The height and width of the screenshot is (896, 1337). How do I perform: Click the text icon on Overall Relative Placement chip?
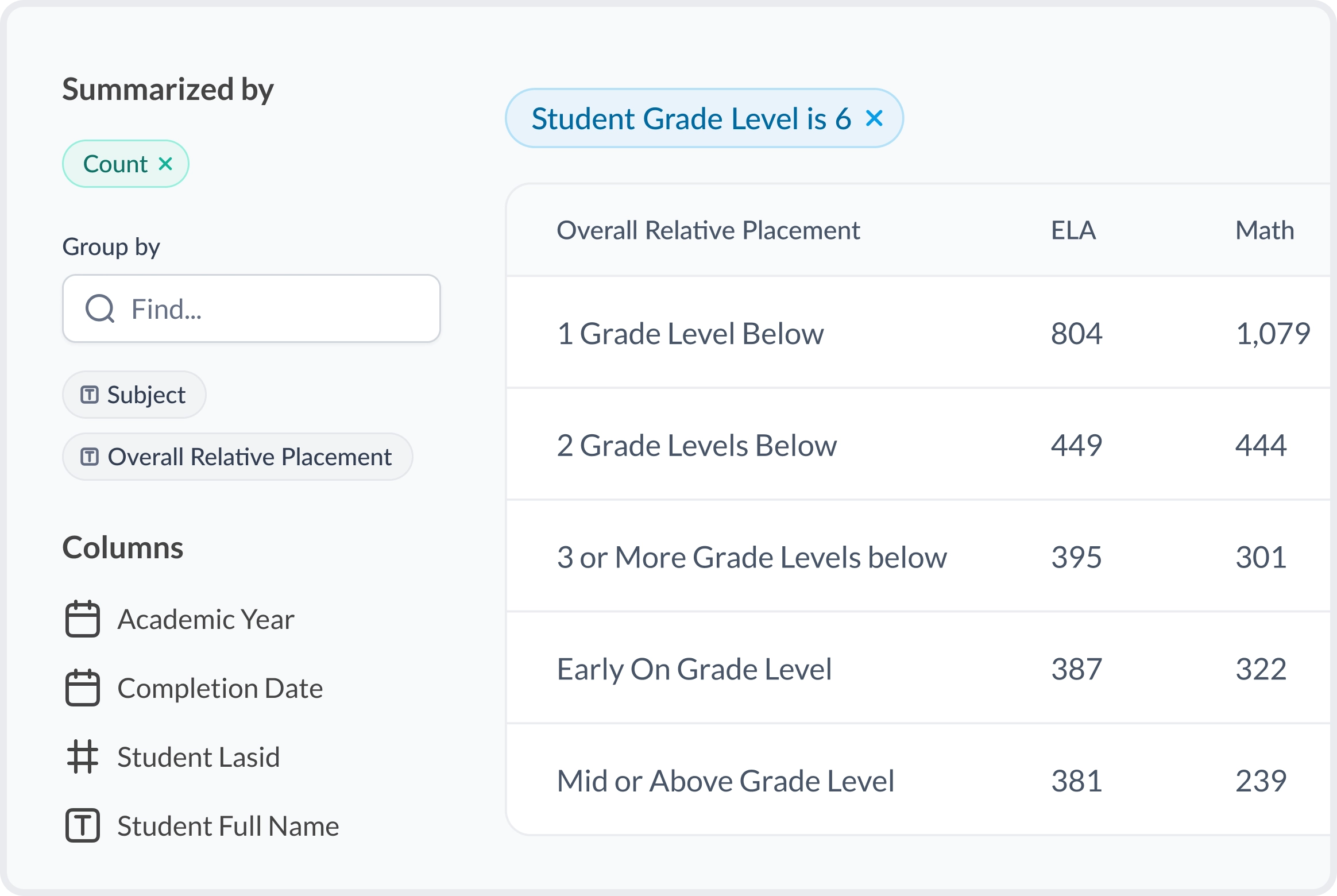click(x=89, y=457)
